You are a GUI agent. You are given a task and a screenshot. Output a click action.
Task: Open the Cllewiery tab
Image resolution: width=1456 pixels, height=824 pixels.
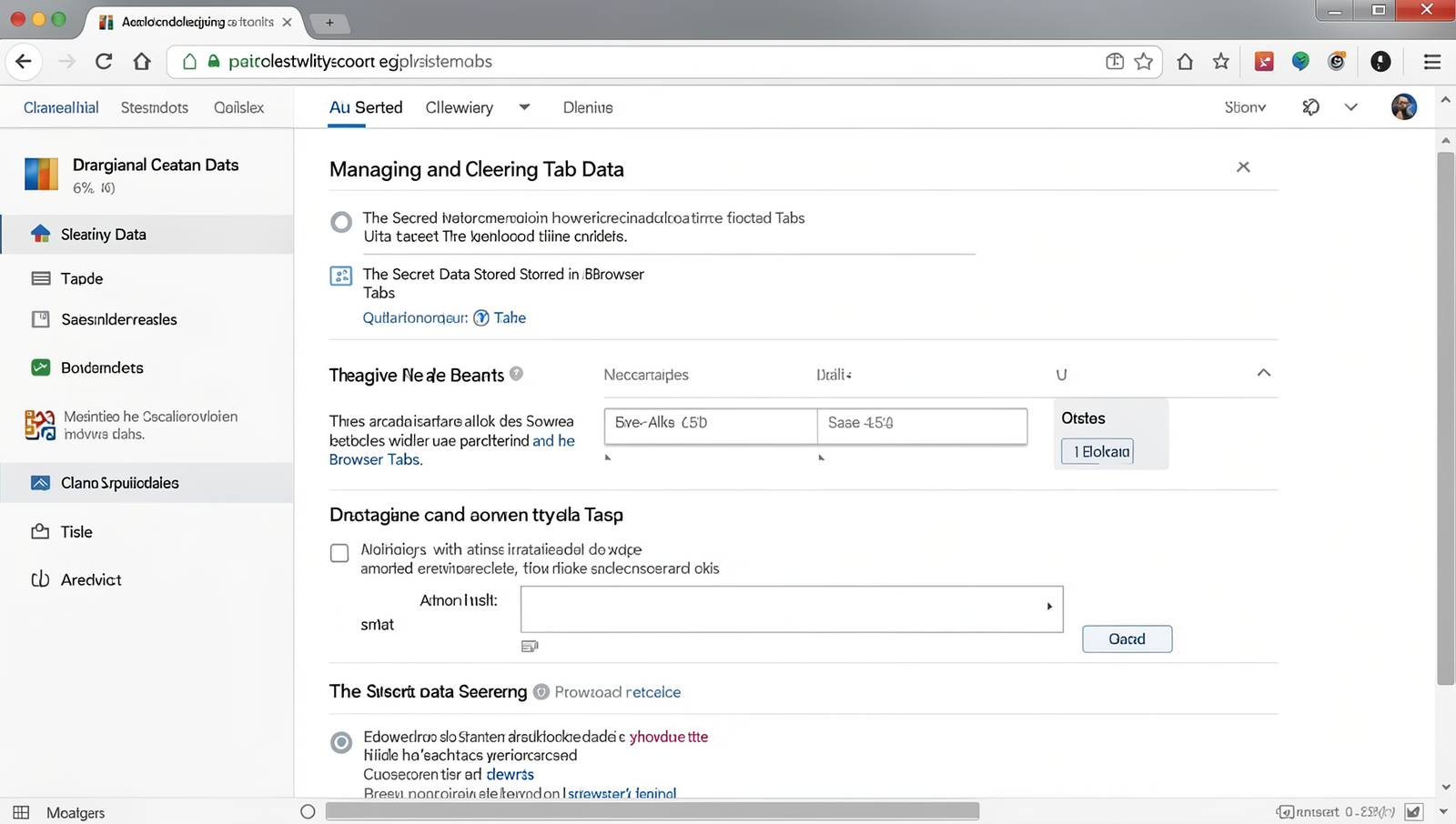click(460, 107)
